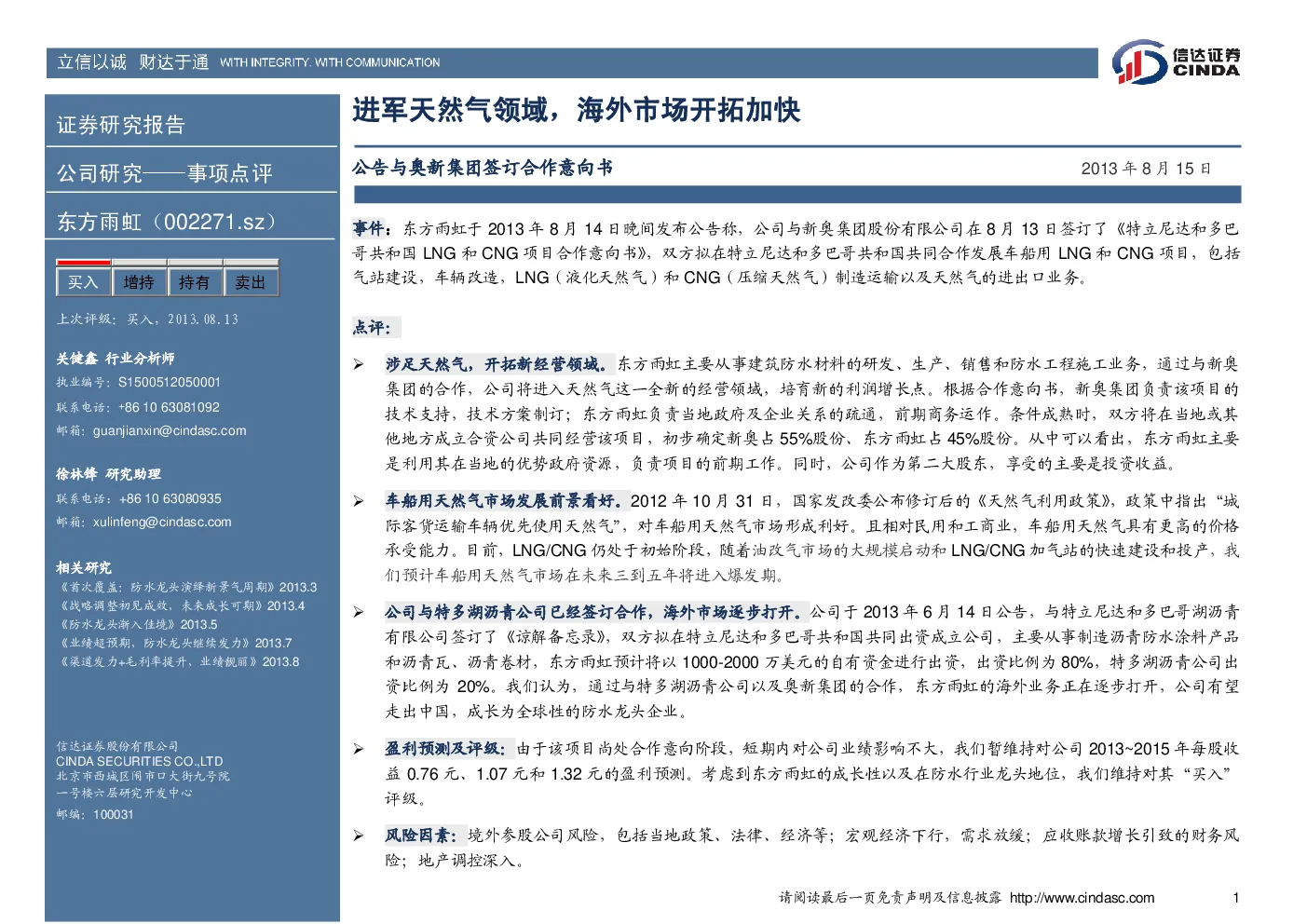Viewport: 1307px width, 924px height.
Task: Click the CINDA logo in the header
Action: click(1176, 62)
